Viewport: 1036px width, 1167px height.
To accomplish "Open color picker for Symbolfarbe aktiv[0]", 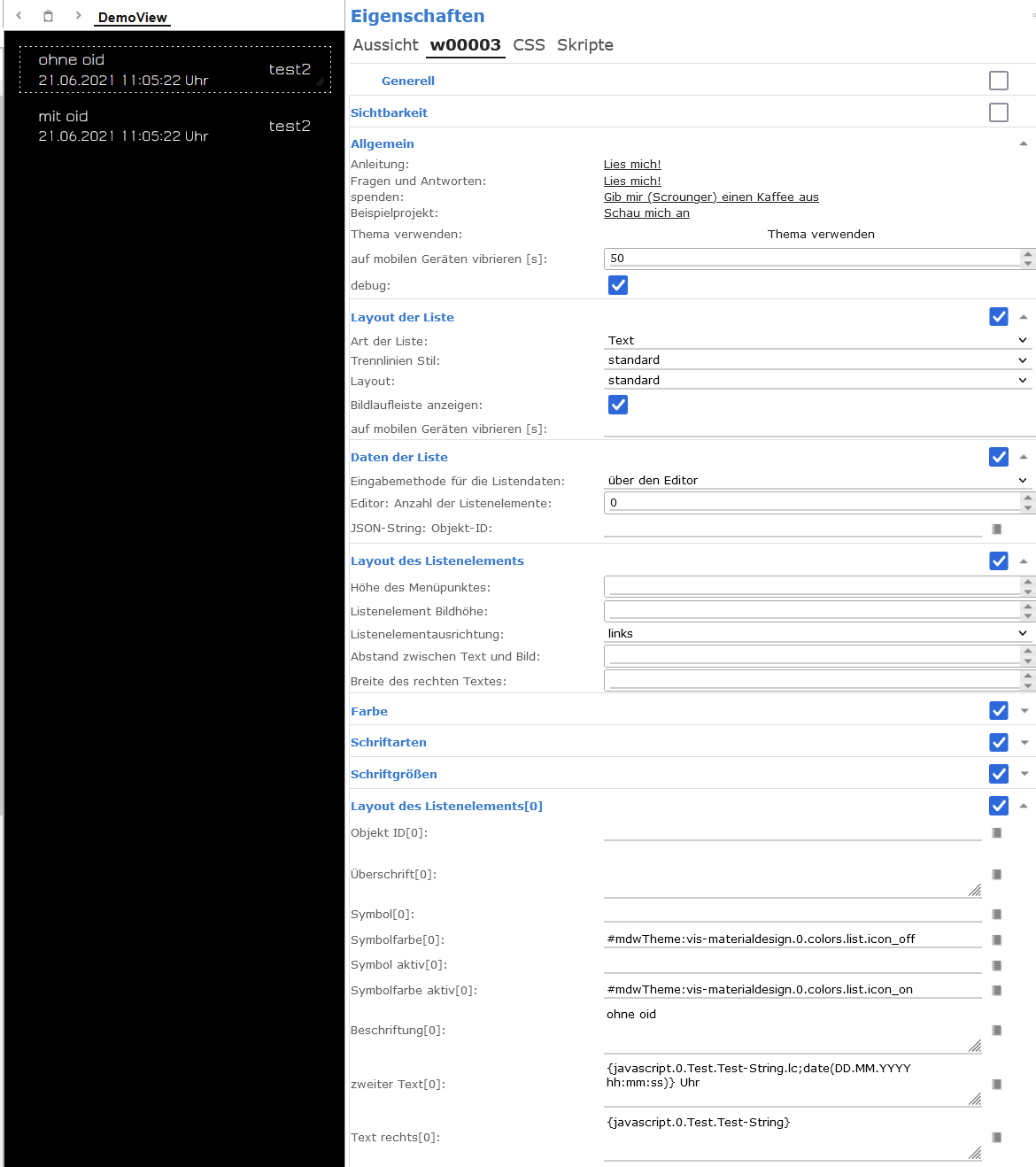I will pos(996,990).
